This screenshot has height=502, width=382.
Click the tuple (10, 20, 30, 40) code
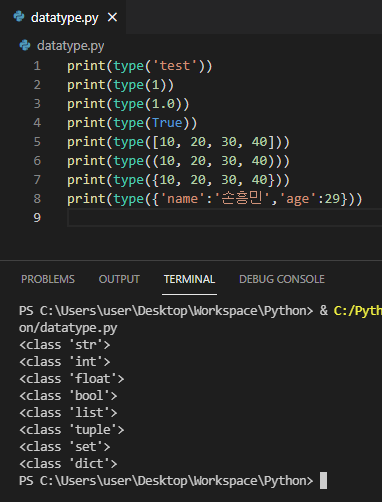(213, 161)
